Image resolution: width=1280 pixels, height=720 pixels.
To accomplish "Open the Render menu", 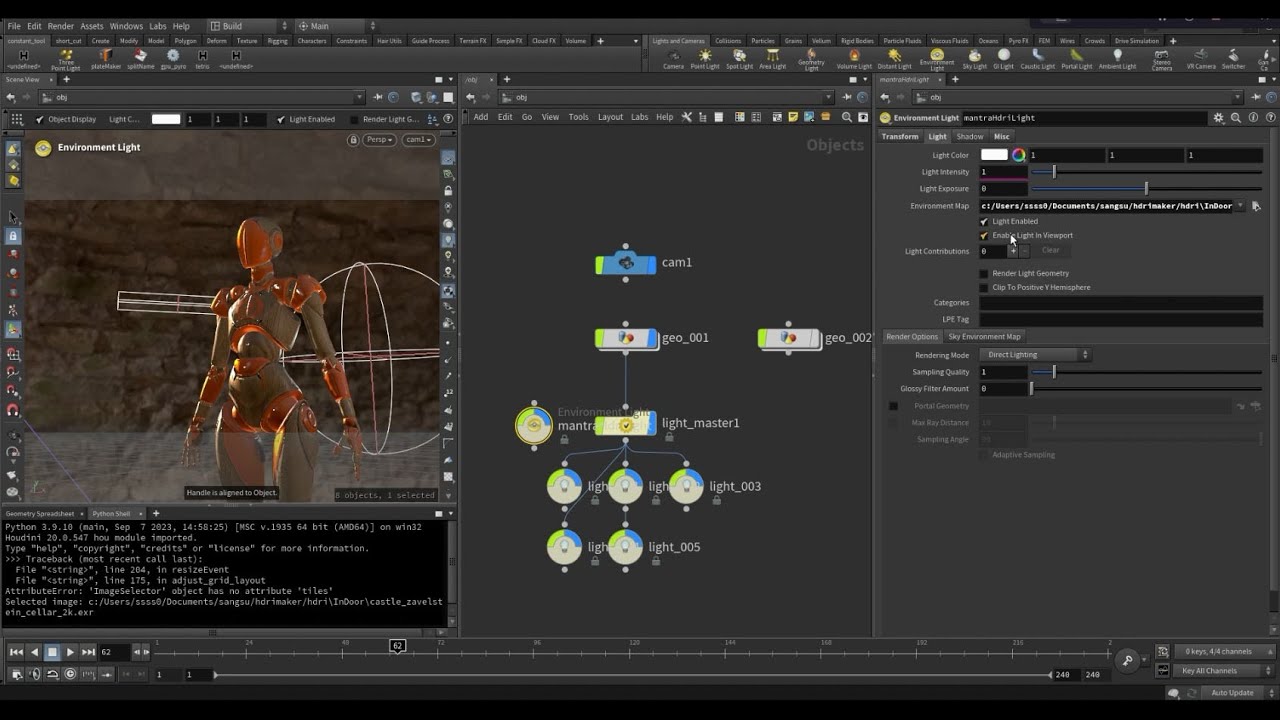I will click(x=61, y=26).
